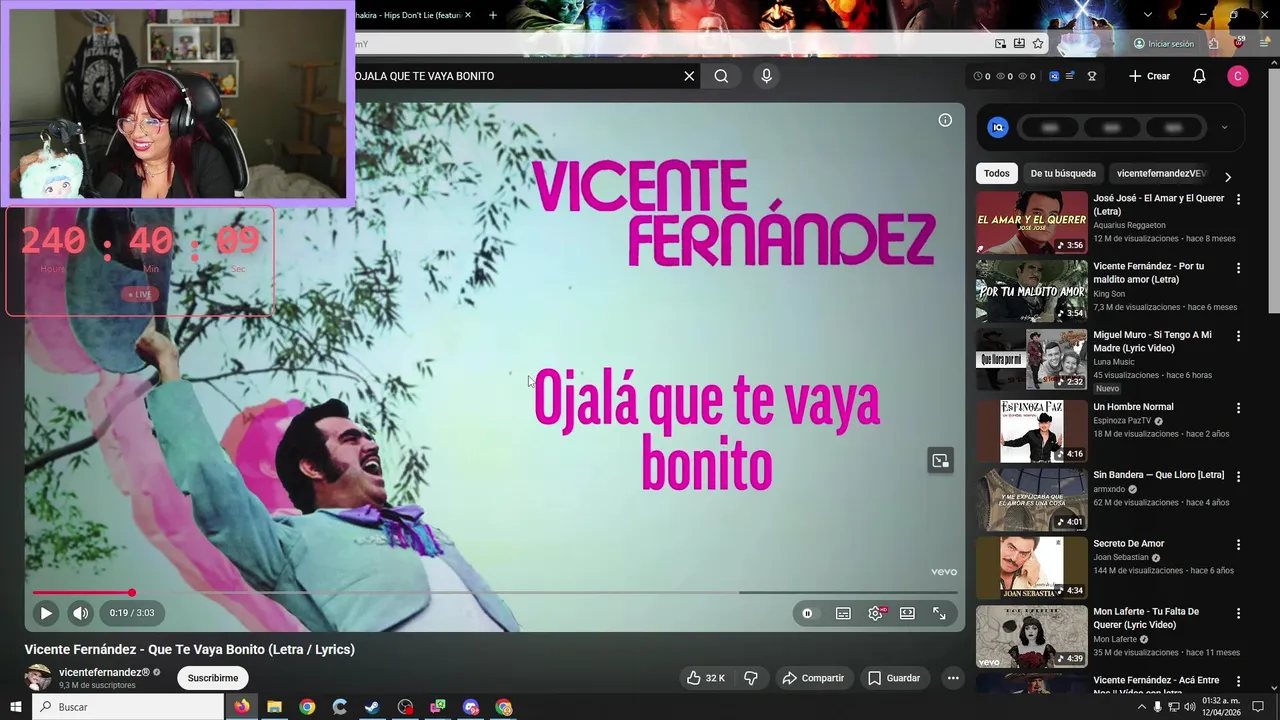Dislike the video

click(751, 678)
